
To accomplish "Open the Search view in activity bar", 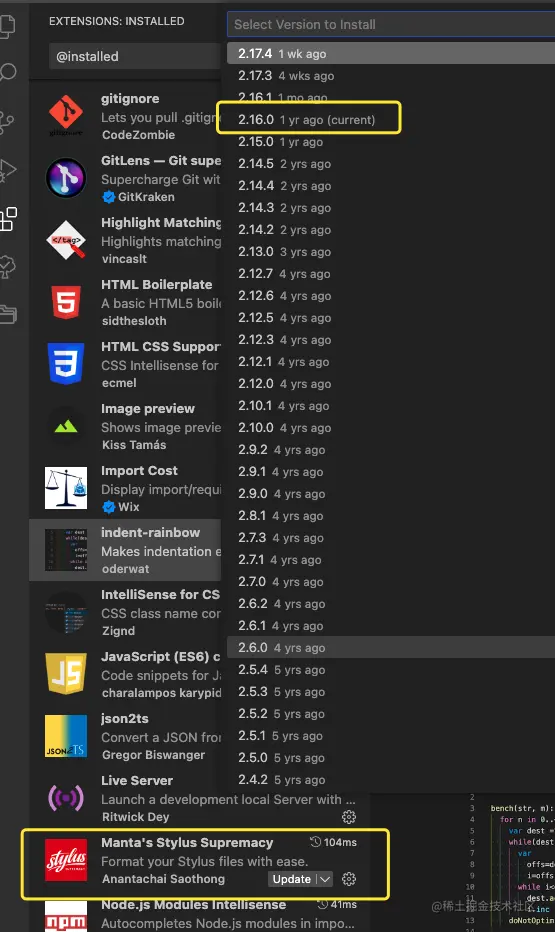I will [x=7, y=73].
